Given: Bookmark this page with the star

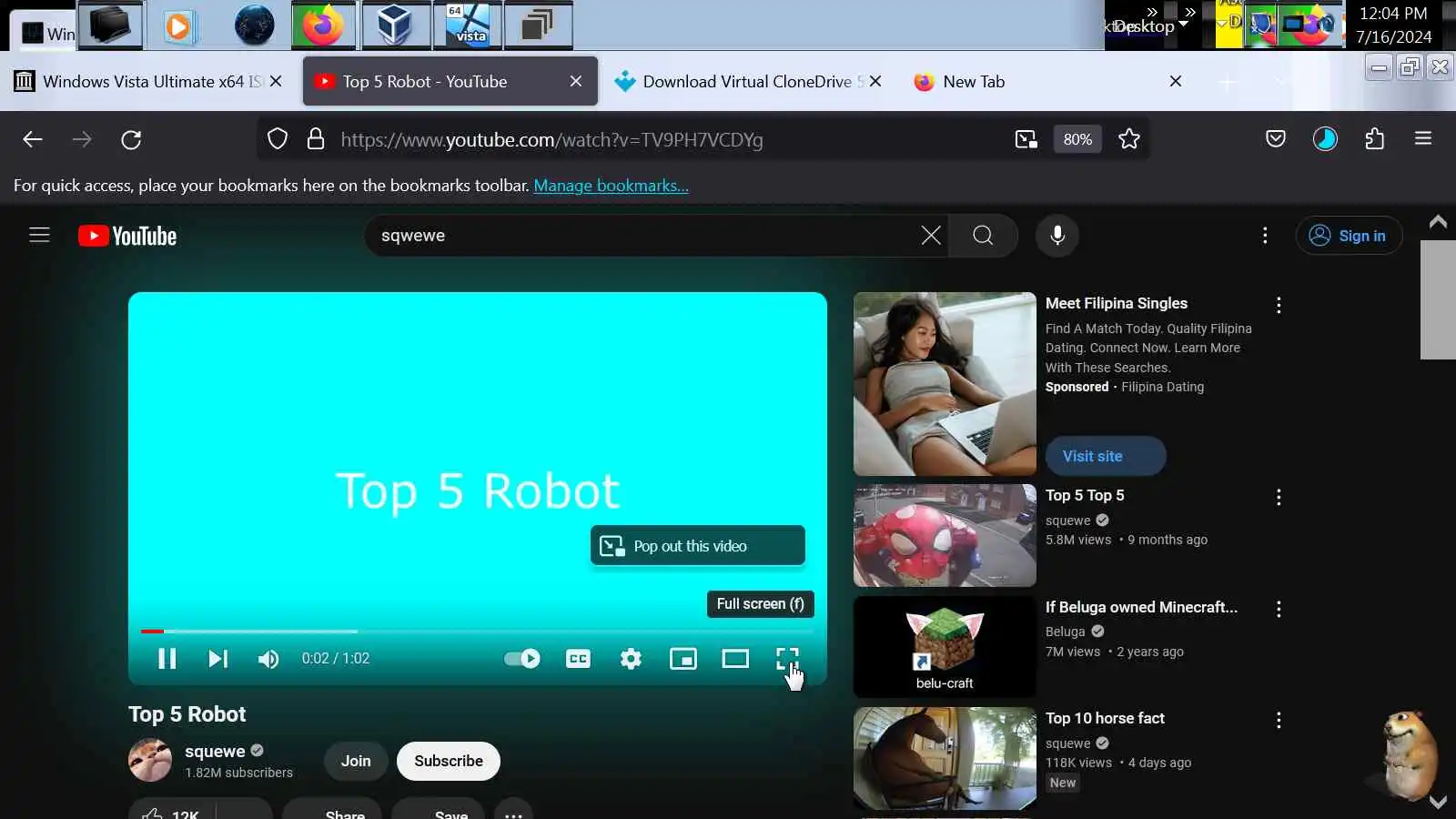Looking at the screenshot, I should [x=1129, y=139].
